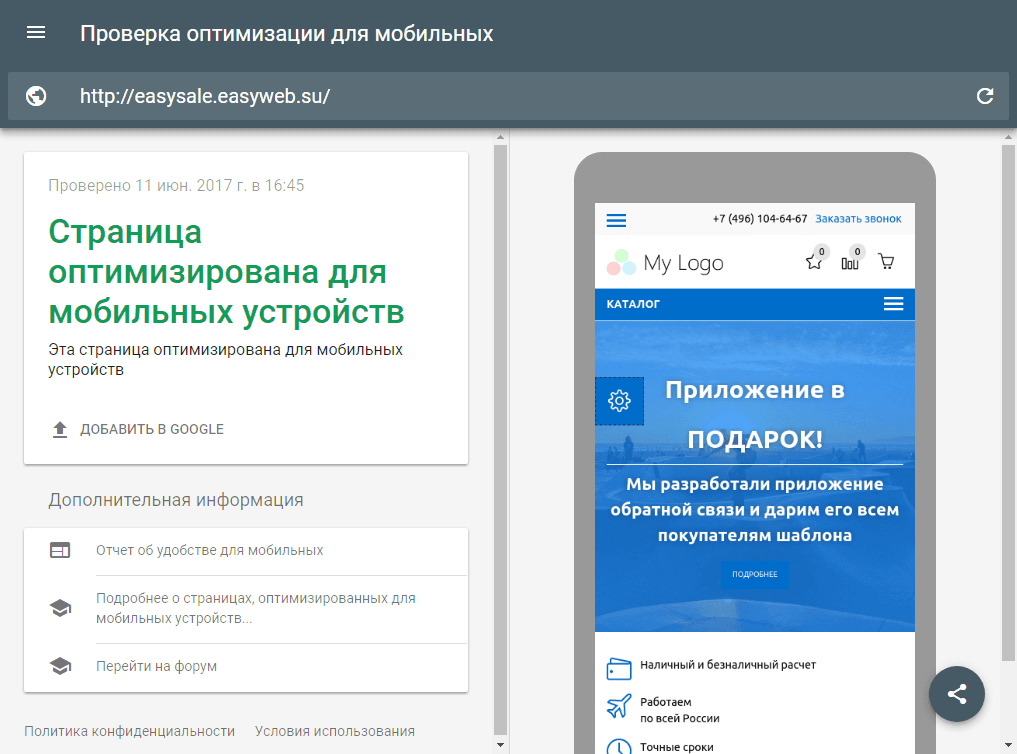
Task: Click the wallet payment icon in preview
Action: [x=619, y=668]
